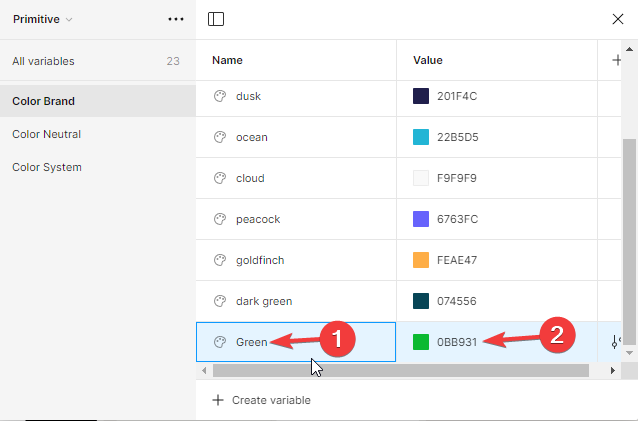Screen dimensions: 638x421
Task: Click the palette icon next to Green
Action: click(x=220, y=342)
